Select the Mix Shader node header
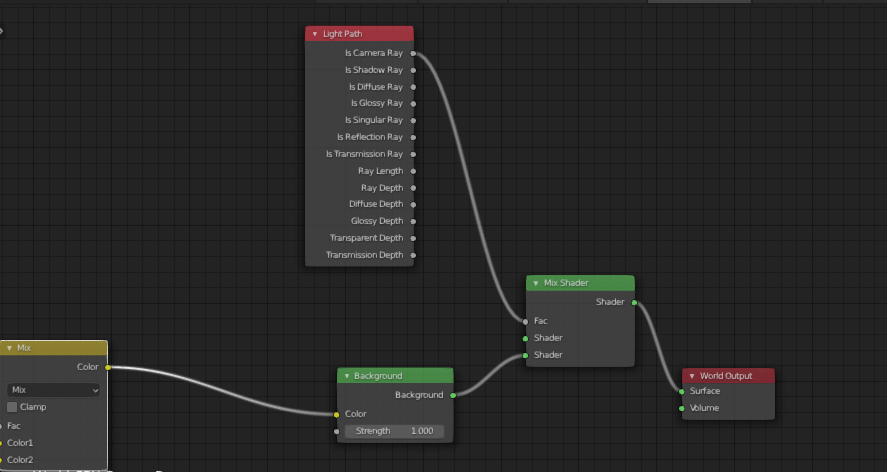This screenshot has width=887, height=472. (x=580, y=283)
